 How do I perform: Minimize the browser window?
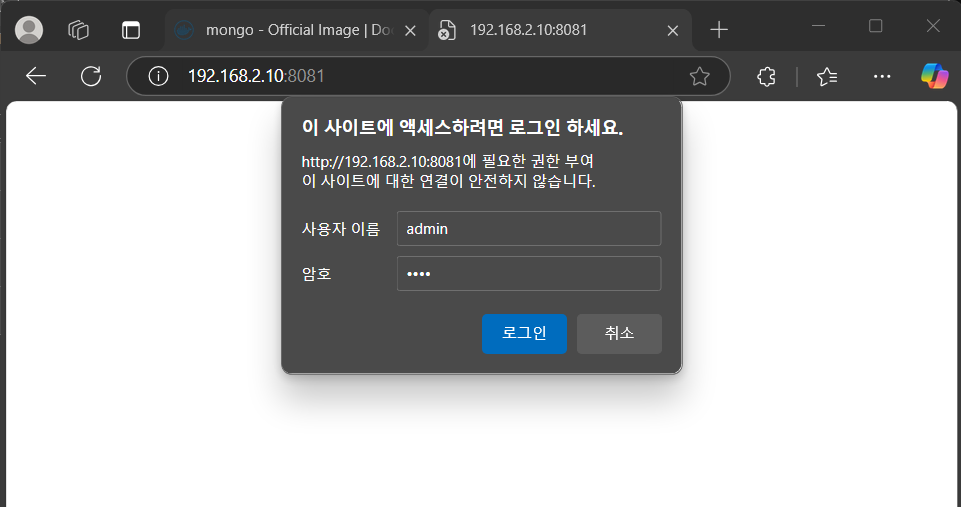pos(818,26)
